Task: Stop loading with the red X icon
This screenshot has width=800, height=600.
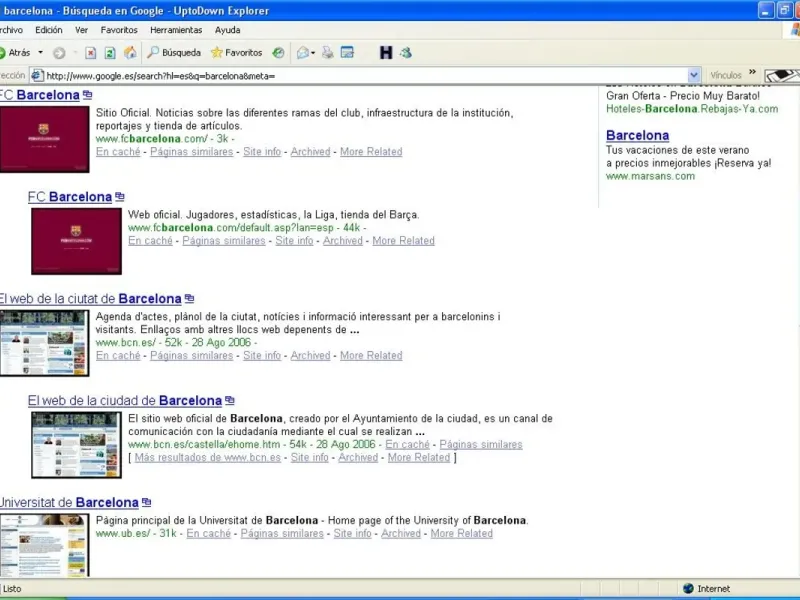Action: 91,53
